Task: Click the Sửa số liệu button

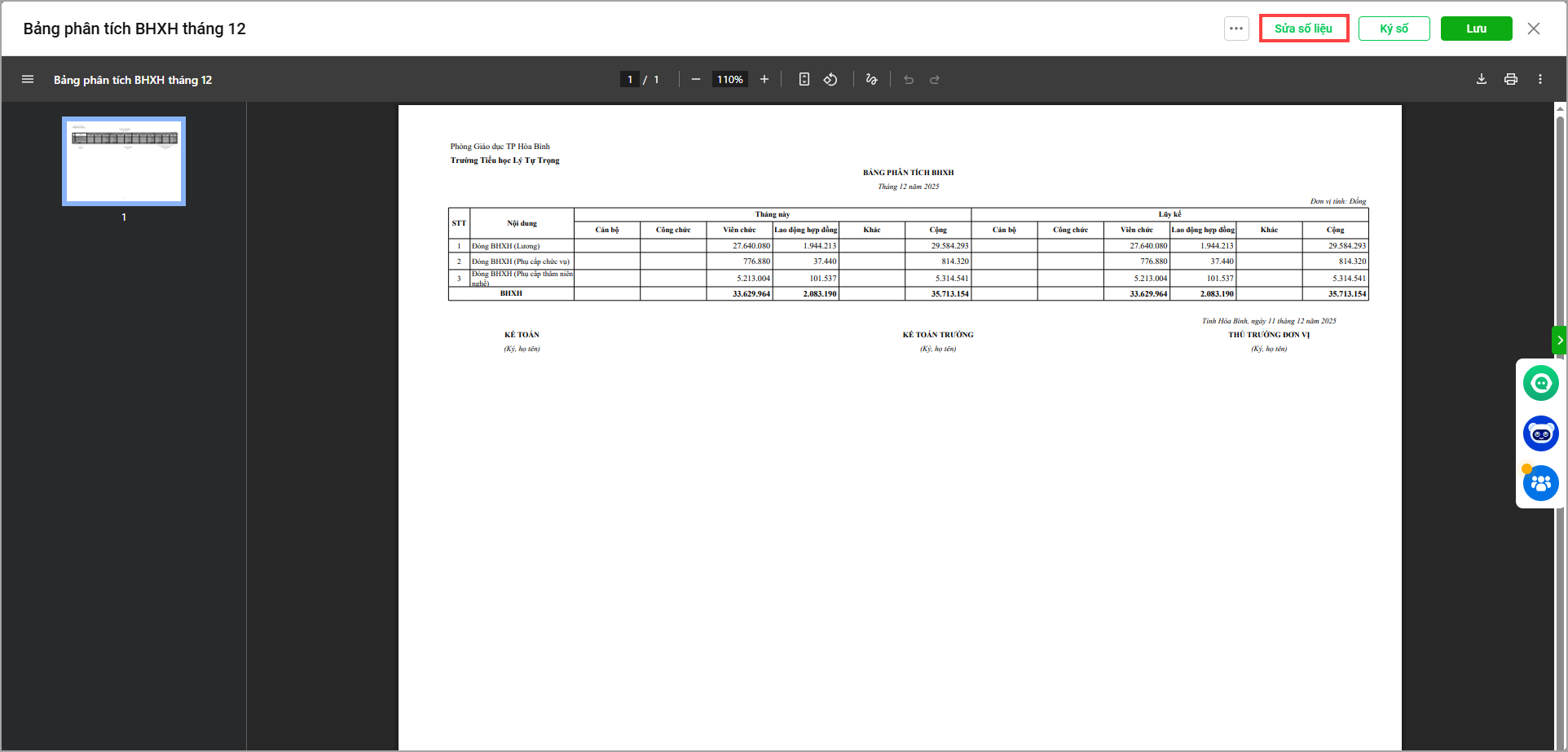Action: tap(1303, 29)
